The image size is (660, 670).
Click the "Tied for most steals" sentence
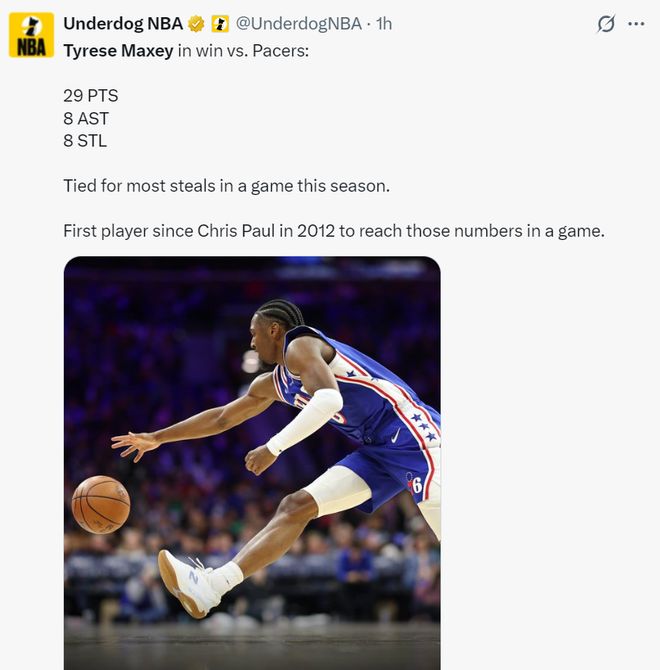click(226, 186)
